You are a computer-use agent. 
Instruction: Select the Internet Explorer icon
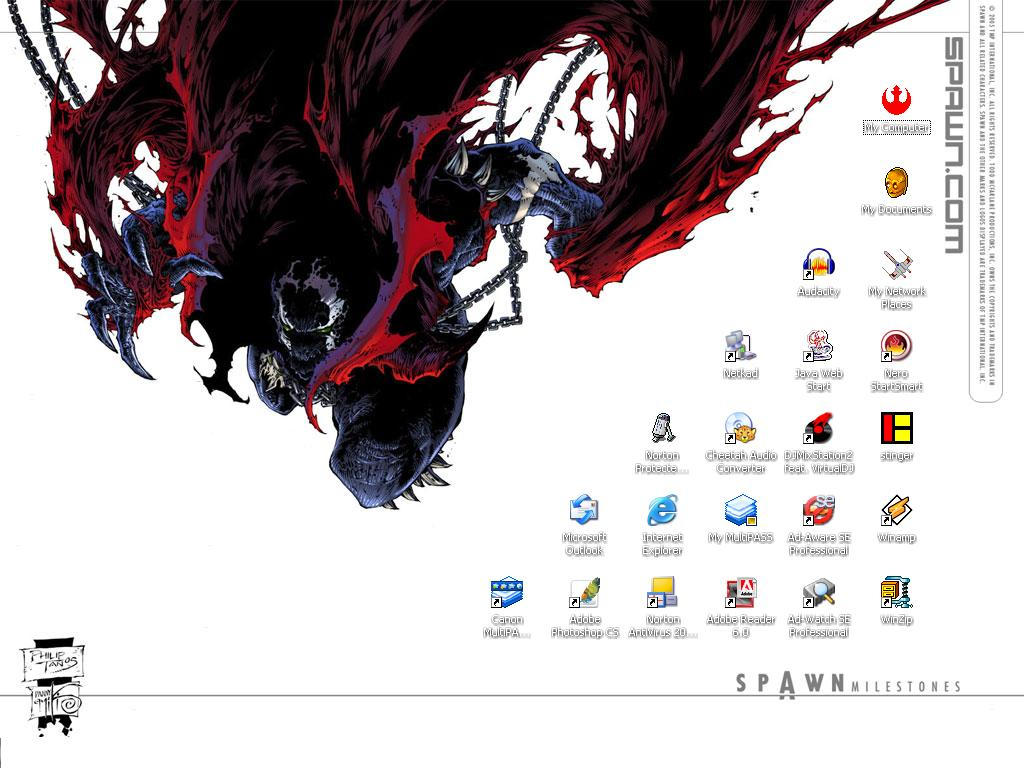point(662,510)
